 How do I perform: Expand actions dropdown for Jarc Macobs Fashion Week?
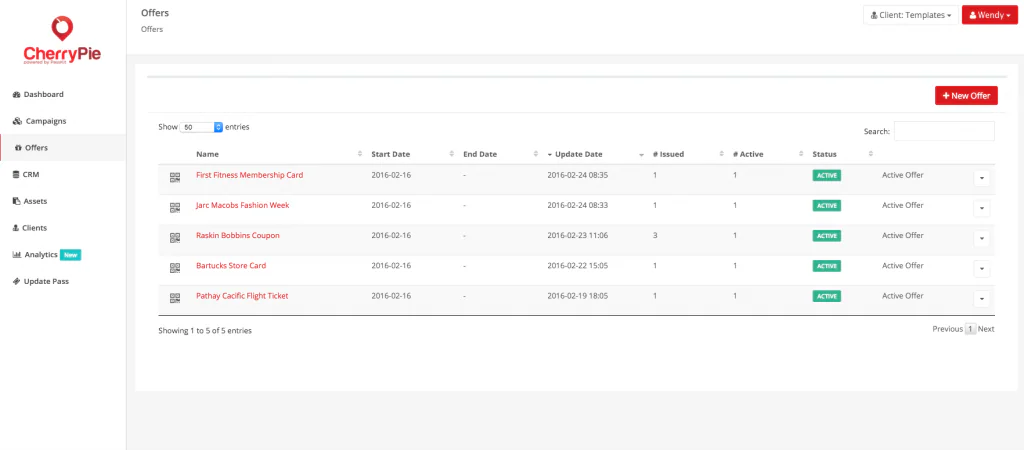(982, 208)
